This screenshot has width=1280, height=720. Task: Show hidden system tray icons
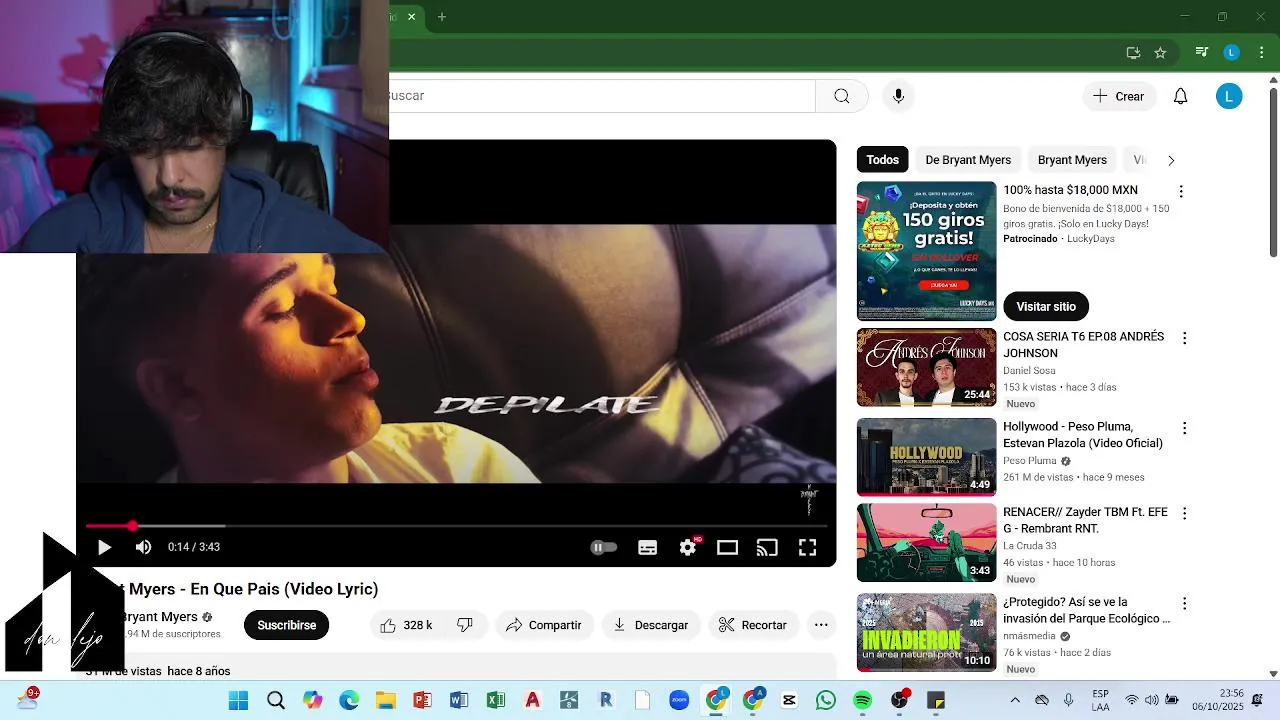click(1015, 701)
